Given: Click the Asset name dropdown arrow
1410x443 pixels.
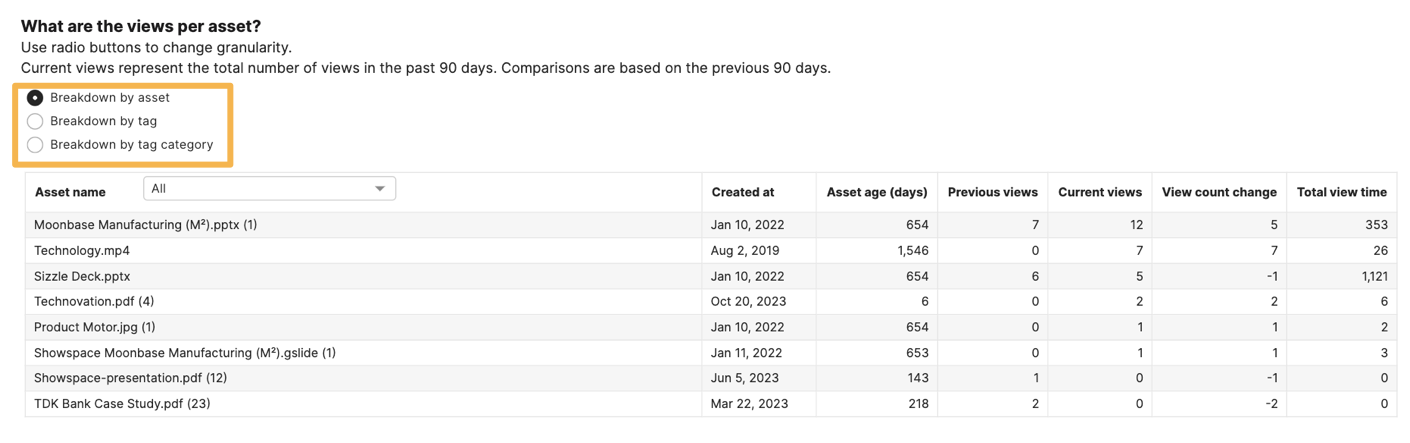Looking at the screenshot, I should 380,189.
